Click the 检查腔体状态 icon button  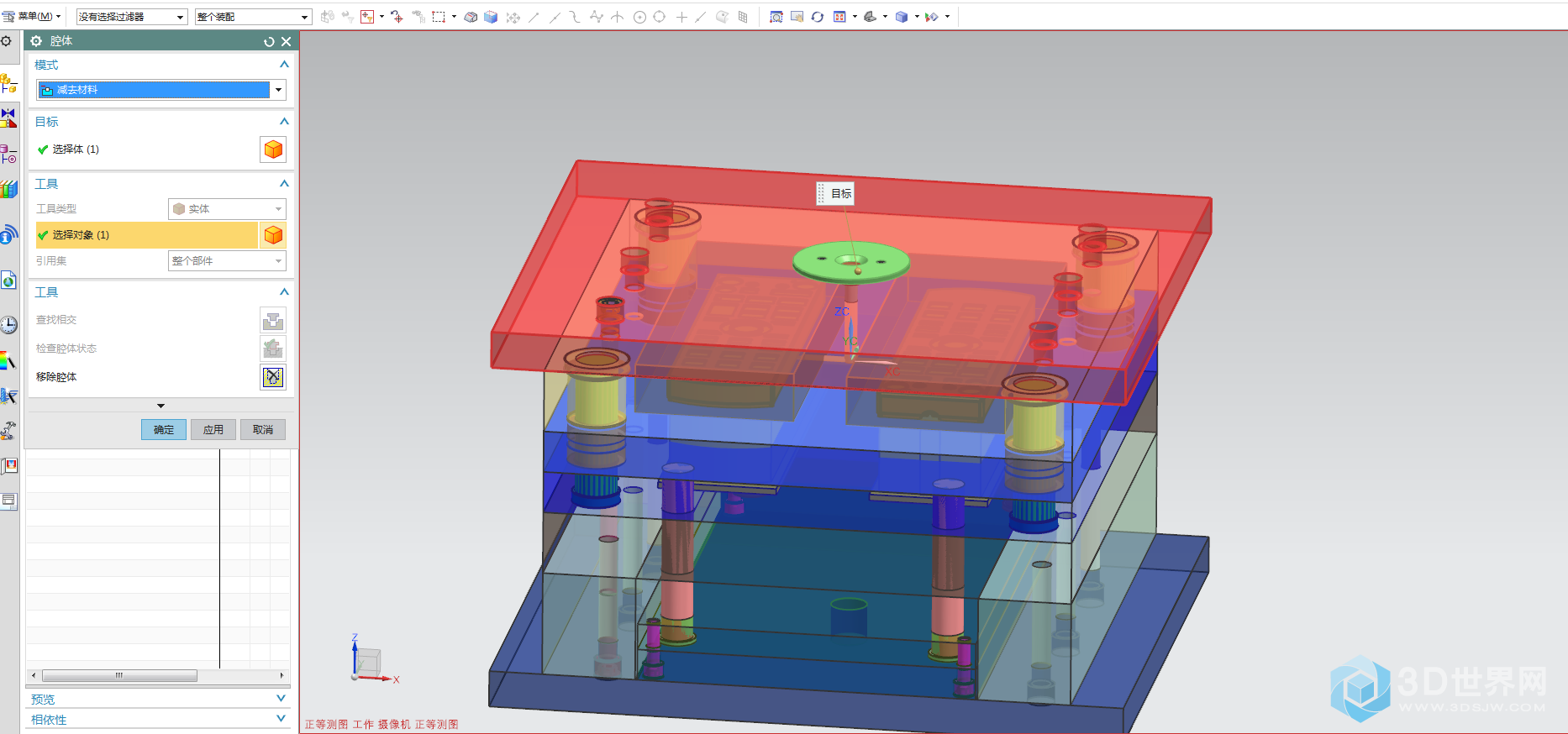(x=273, y=349)
